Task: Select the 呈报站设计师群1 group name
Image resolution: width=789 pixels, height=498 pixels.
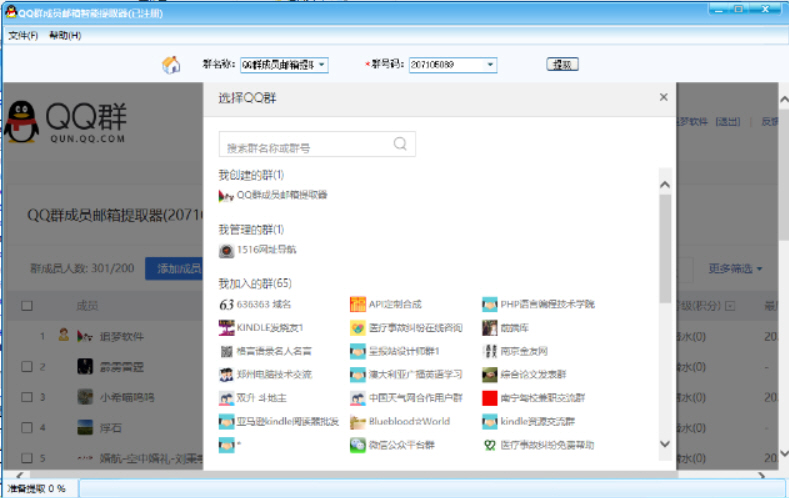Action: [404, 351]
